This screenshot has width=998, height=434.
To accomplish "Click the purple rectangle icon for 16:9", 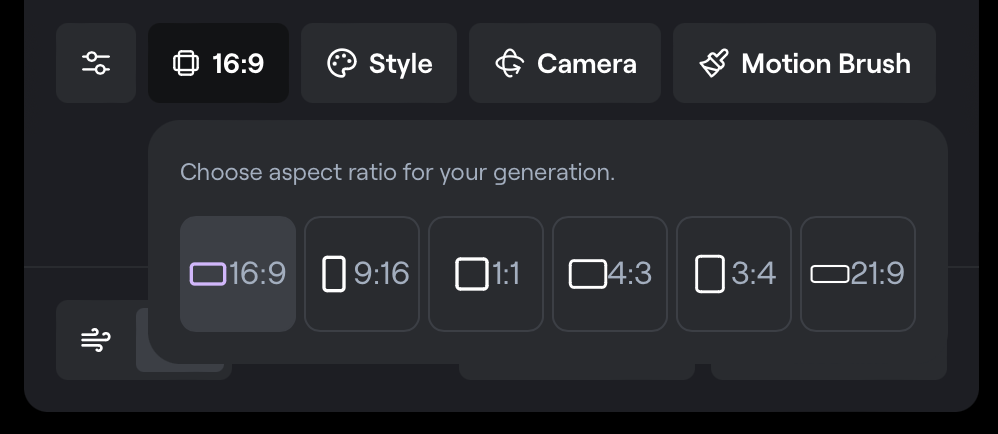I will tap(208, 274).
